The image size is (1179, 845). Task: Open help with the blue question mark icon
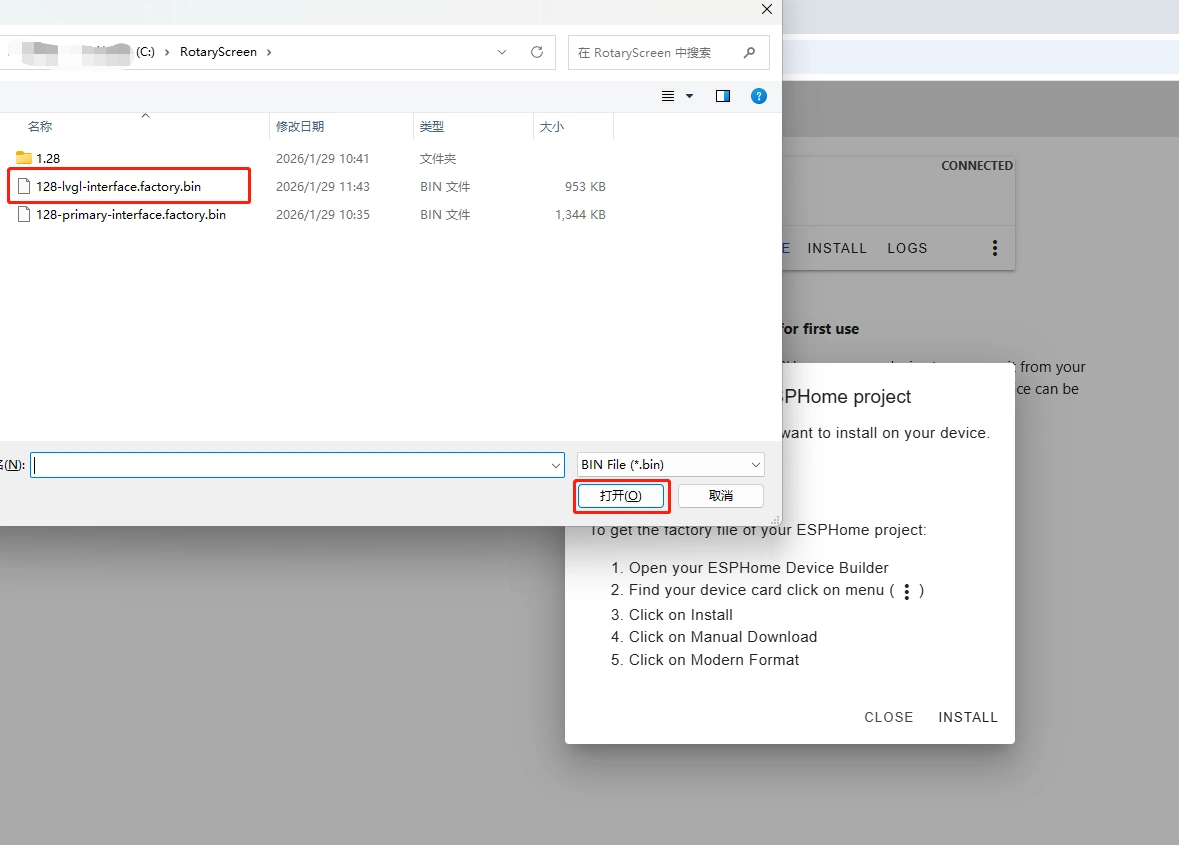tap(759, 96)
